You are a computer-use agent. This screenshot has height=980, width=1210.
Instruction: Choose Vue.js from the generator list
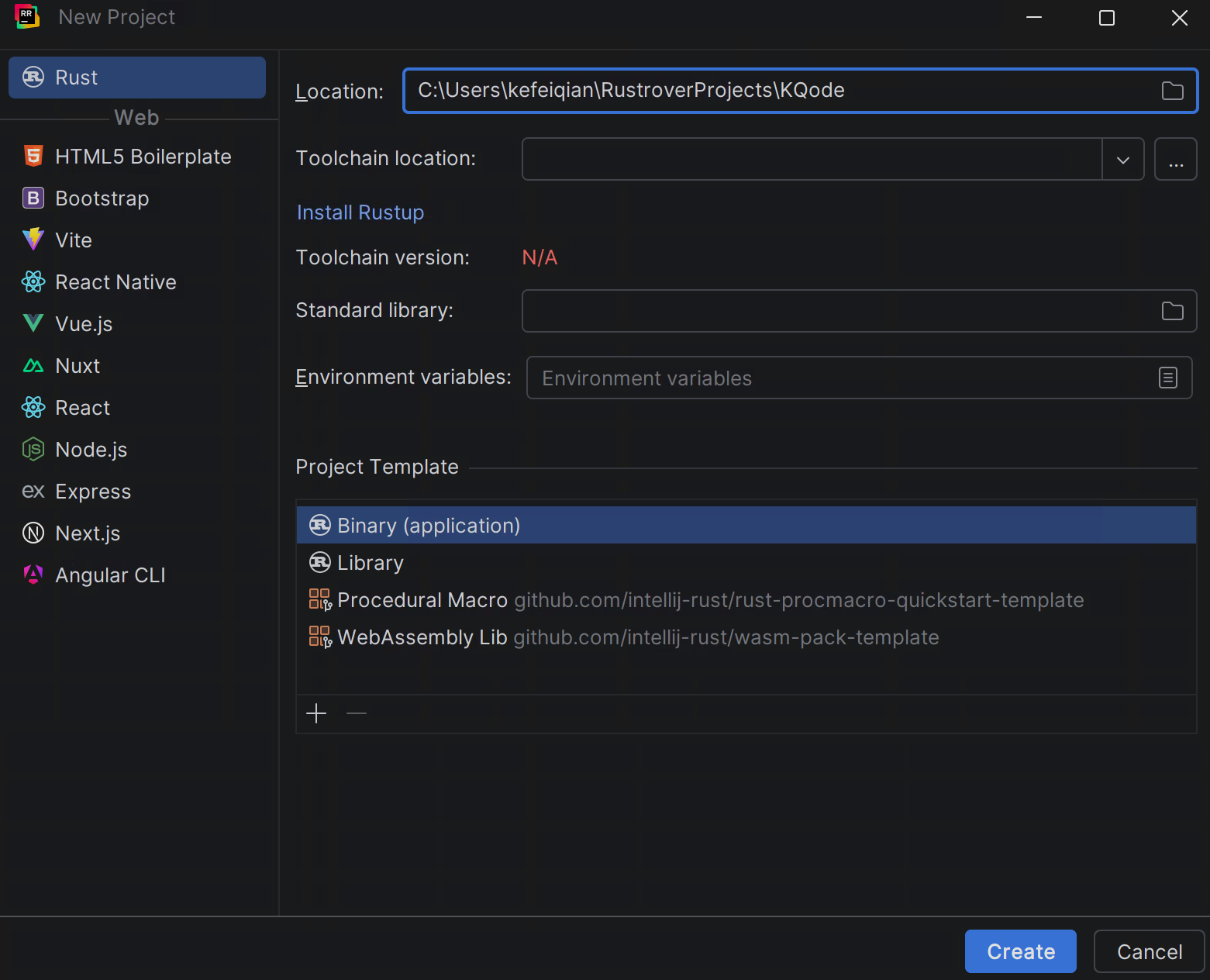click(x=137, y=324)
